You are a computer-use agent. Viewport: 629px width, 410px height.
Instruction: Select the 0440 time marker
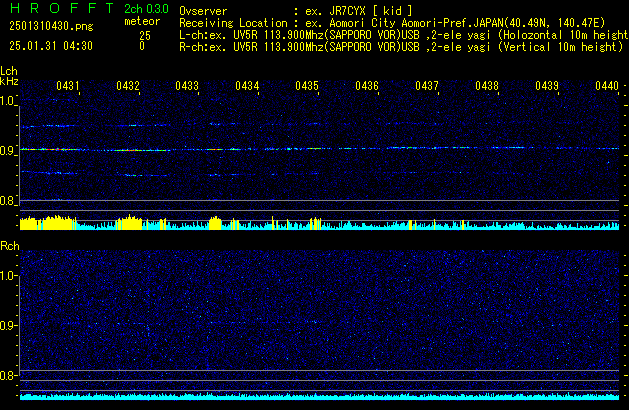607,86
